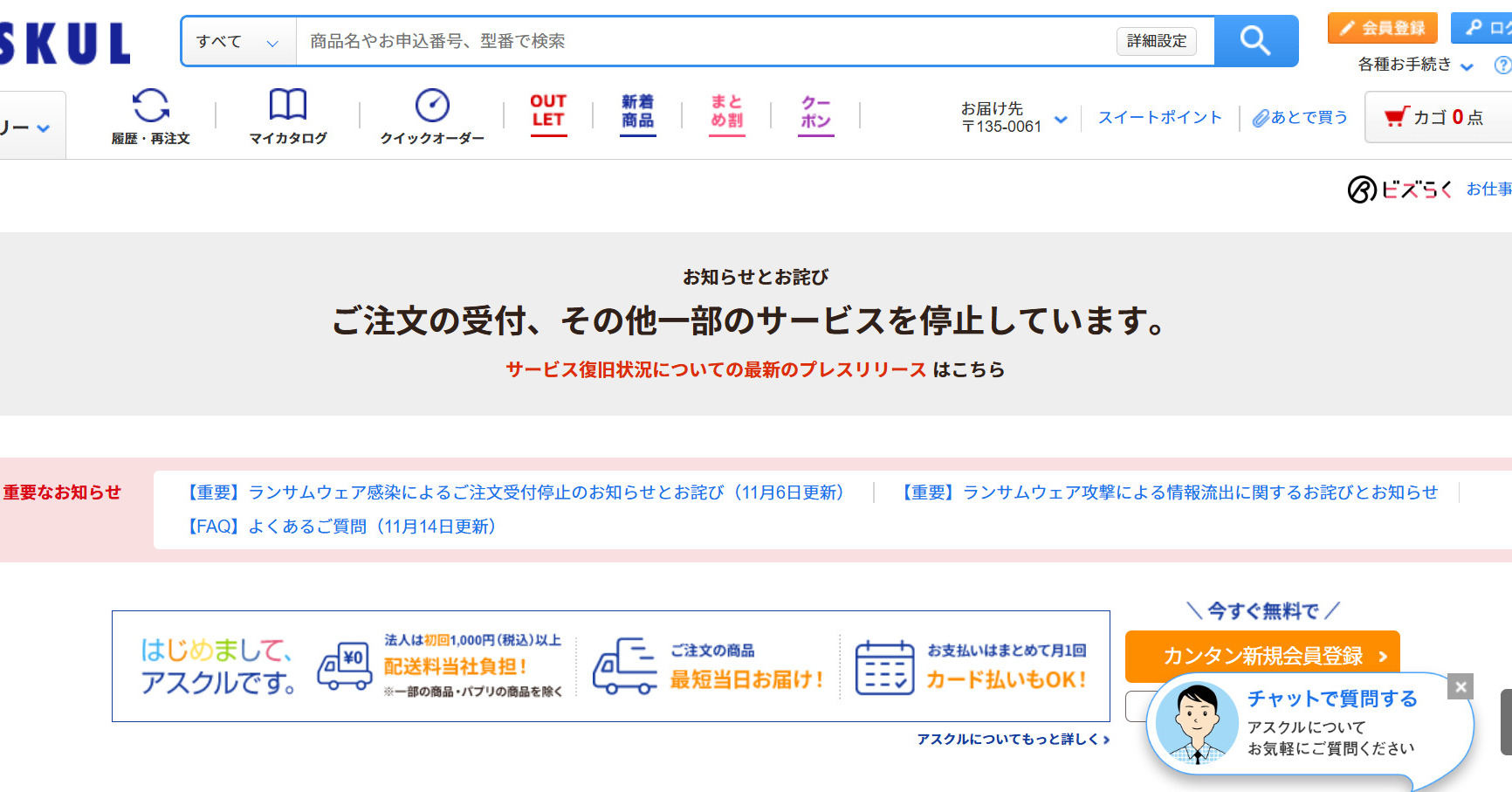The width and height of the screenshot is (1512, 792).
Task: Open the クーポン section
Action: click(813, 114)
